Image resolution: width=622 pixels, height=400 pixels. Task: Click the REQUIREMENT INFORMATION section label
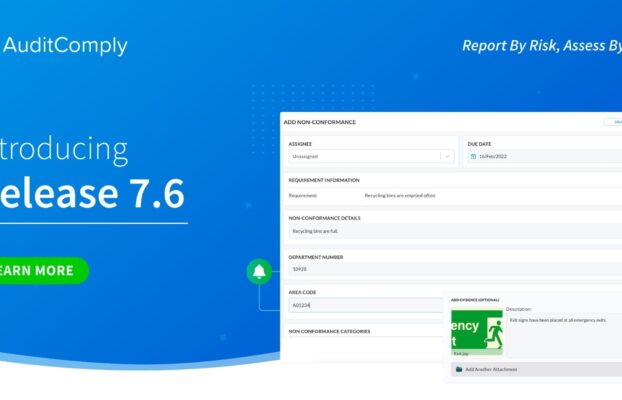(x=324, y=180)
